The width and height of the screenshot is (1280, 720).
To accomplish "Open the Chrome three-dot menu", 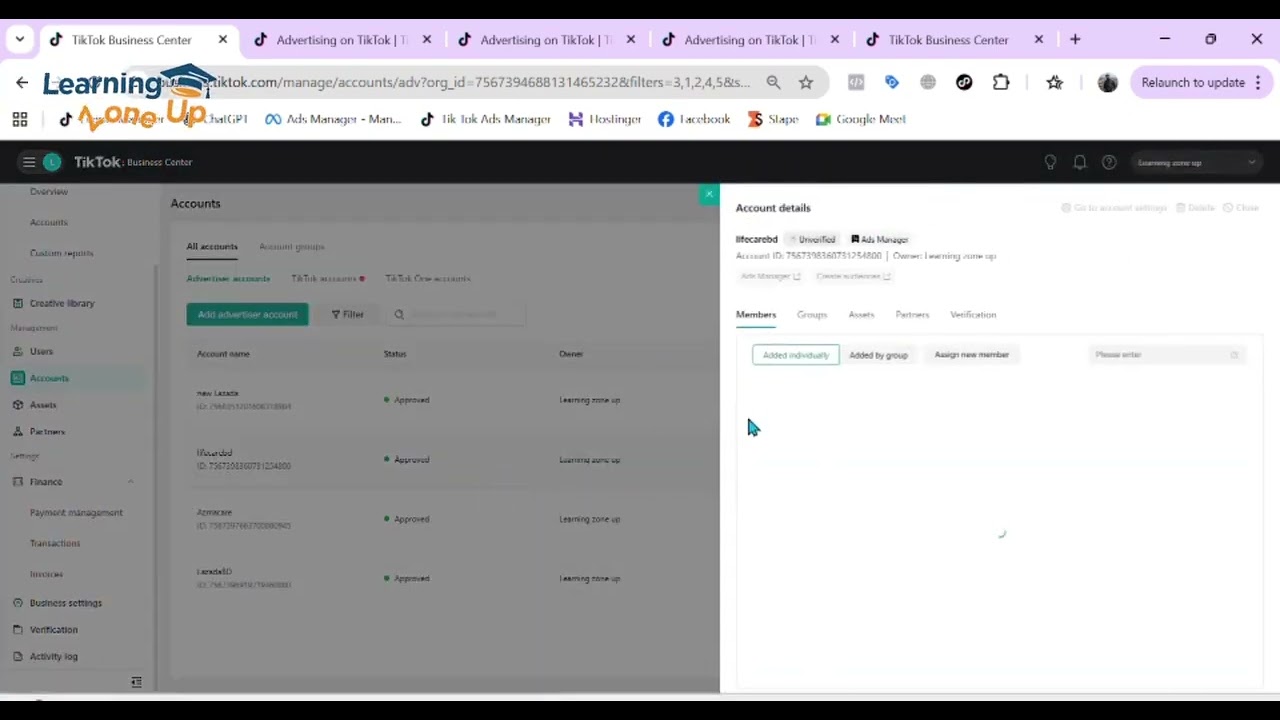I will point(1258,83).
